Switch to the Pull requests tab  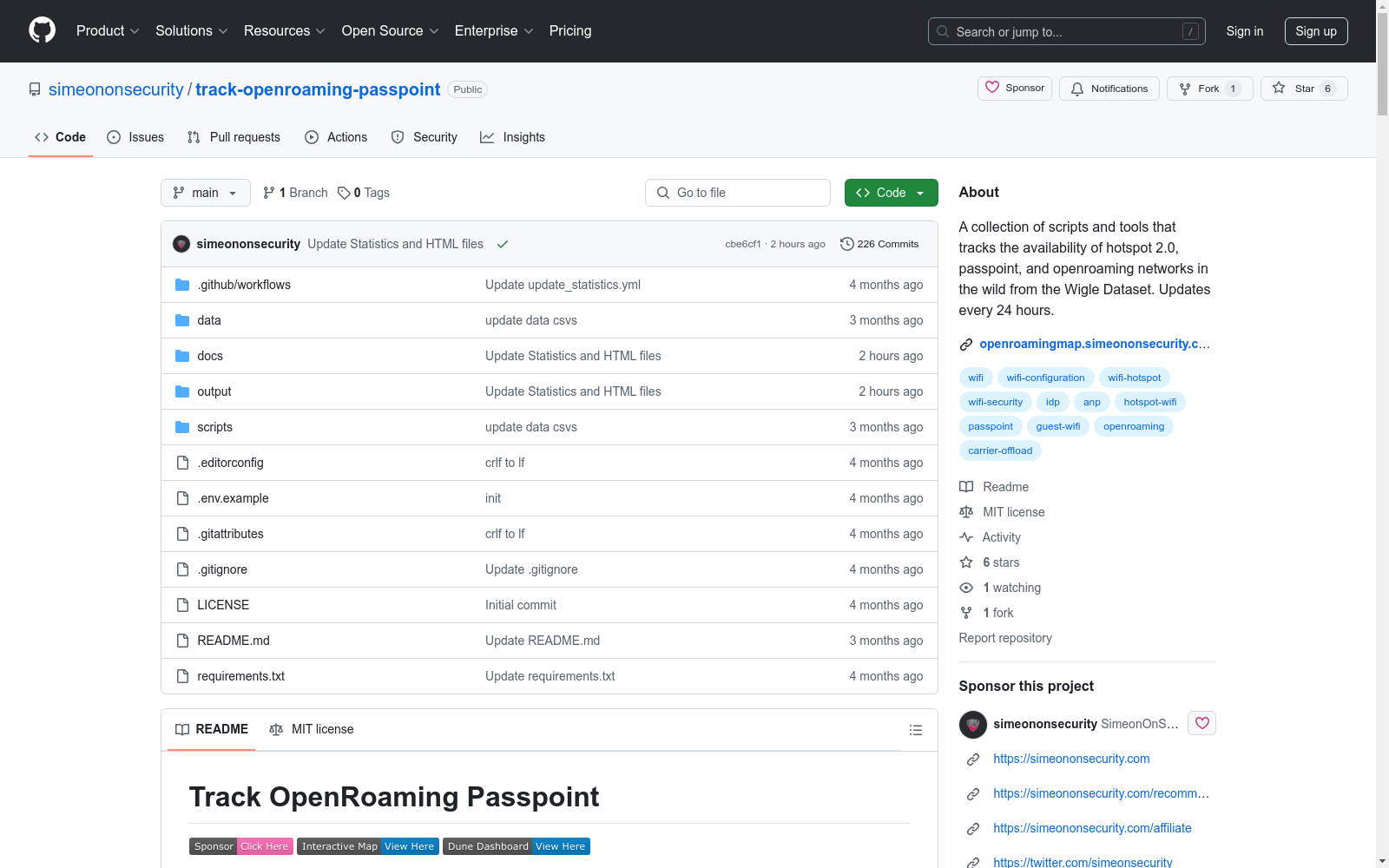point(234,137)
